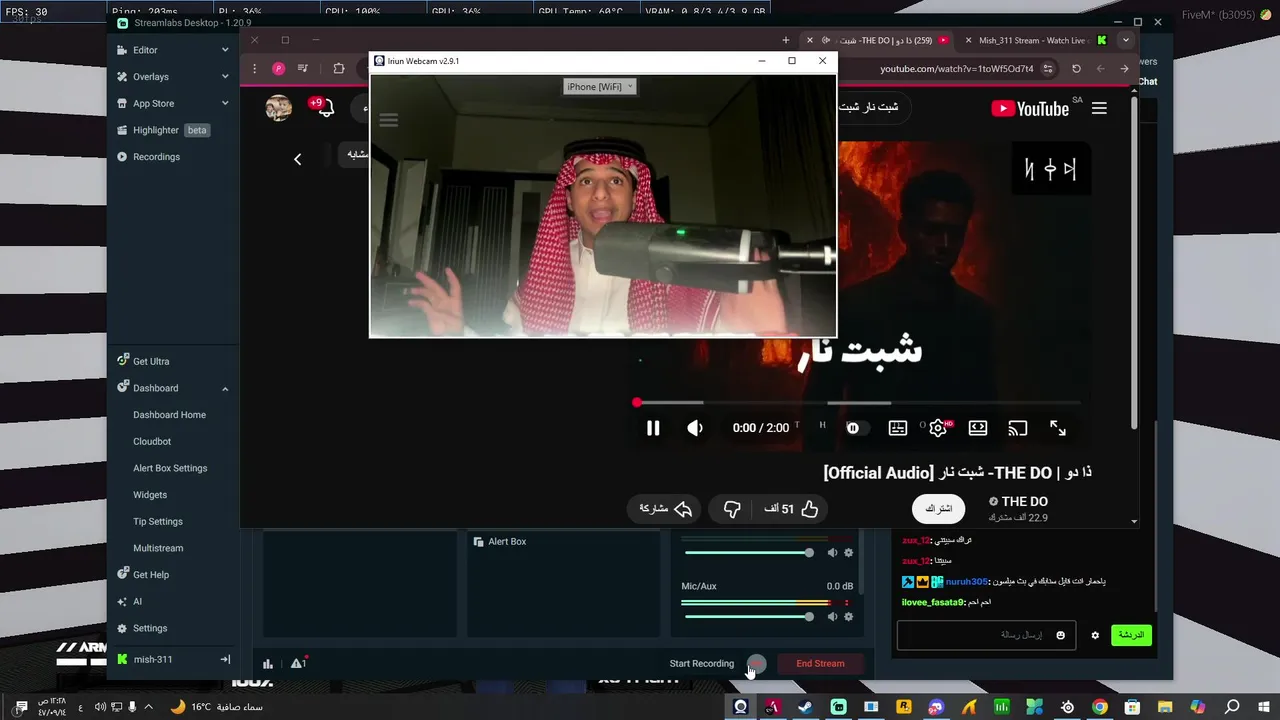Open THE DO channel name link
This screenshot has width=1280, height=720.
pyautogui.click(x=1024, y=501)
